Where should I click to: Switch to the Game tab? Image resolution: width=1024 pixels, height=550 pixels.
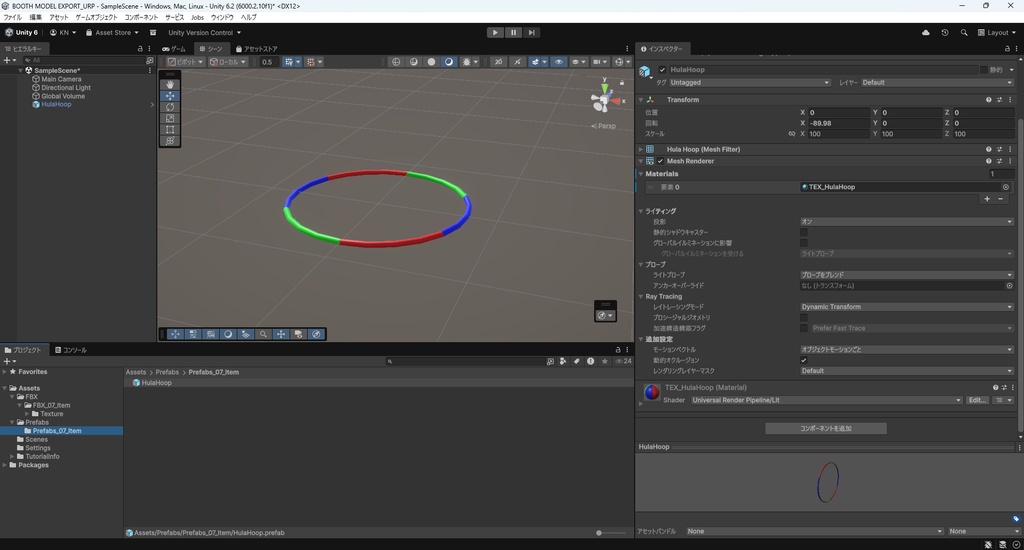point(174,48)
